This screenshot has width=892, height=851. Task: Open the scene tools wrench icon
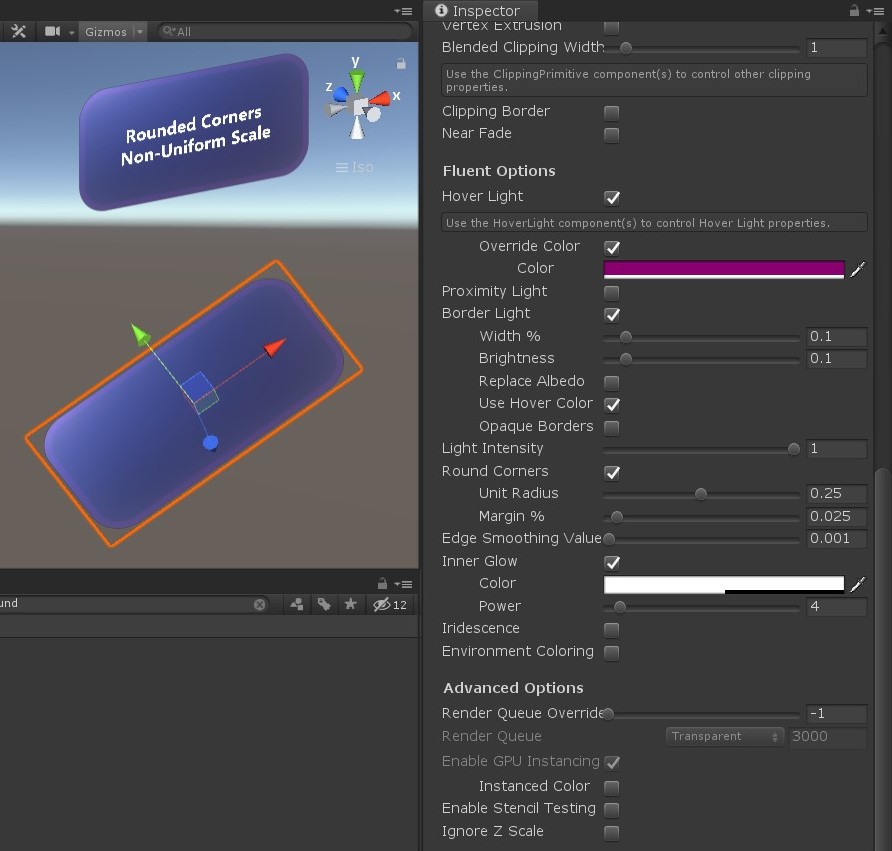[18, 31]
